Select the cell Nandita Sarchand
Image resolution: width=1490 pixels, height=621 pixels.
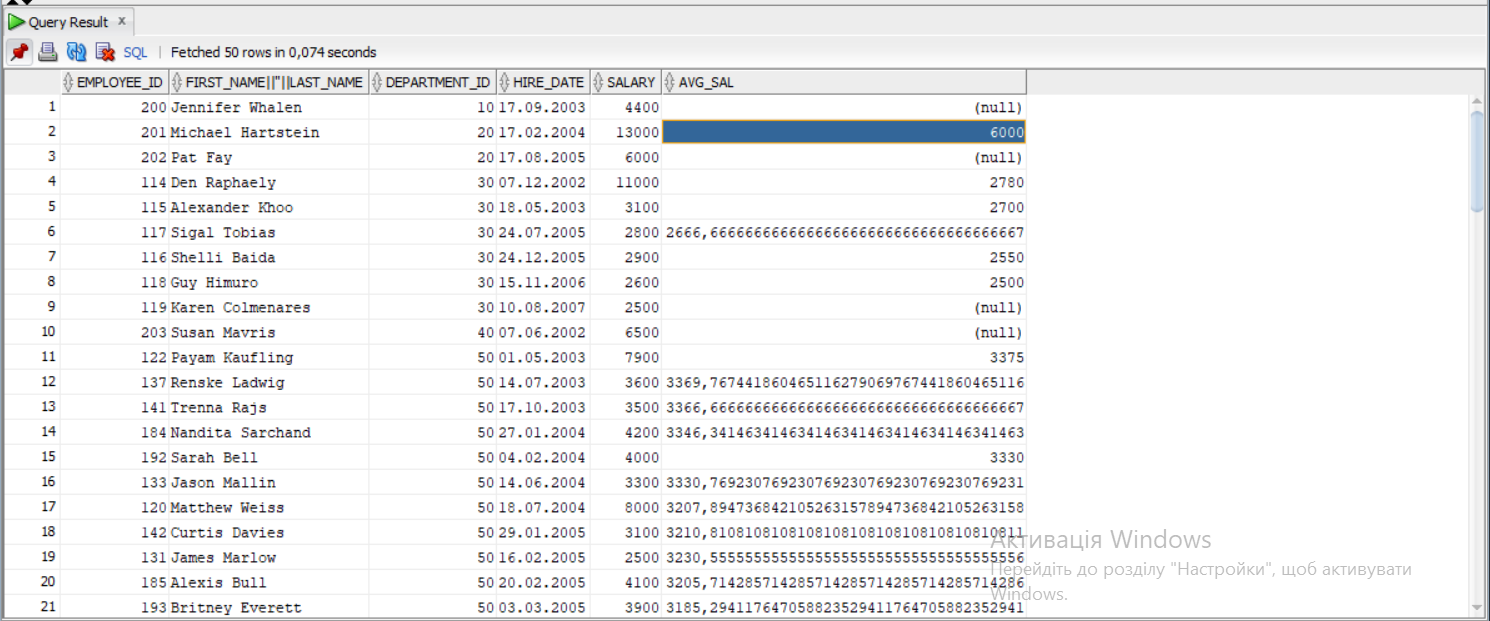tap(268, 432)
